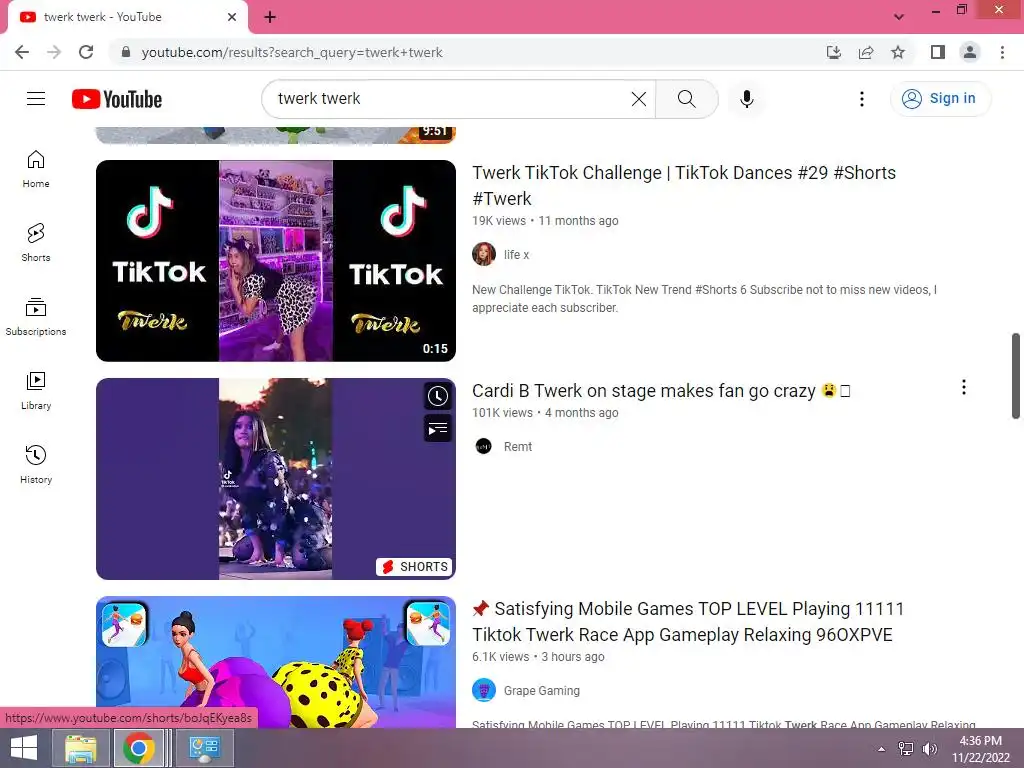The width and height of the screenshot is (1024, 768).
Task: Open the tab search dropdown arrow
Action: pyautogui.click(x=899, y=17)
